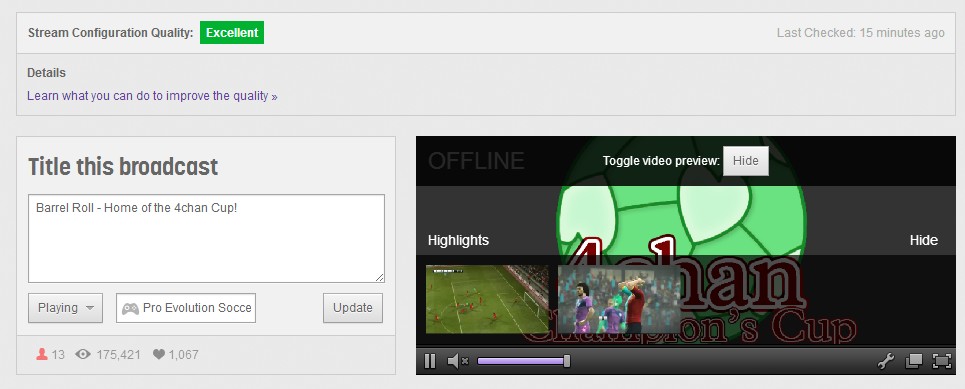Hide the video preview using the toggle button

pos(745,161)
